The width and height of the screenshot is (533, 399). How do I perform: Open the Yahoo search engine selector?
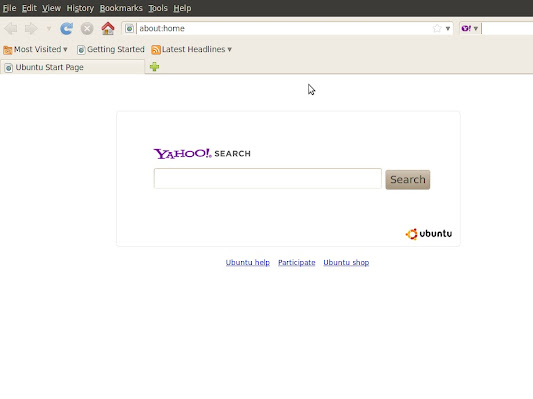tap(470, 29)
